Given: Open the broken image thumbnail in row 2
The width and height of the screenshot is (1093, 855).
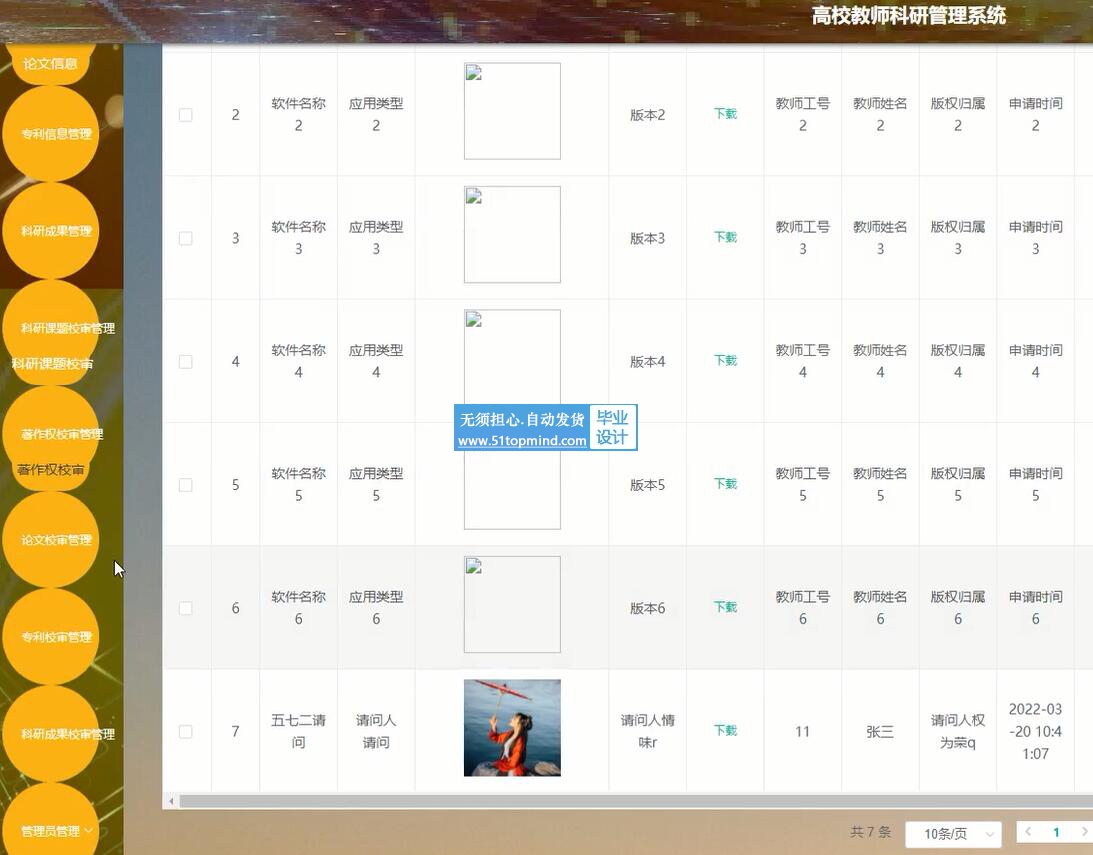Looking at the screenshot, I should click(512, 111).
